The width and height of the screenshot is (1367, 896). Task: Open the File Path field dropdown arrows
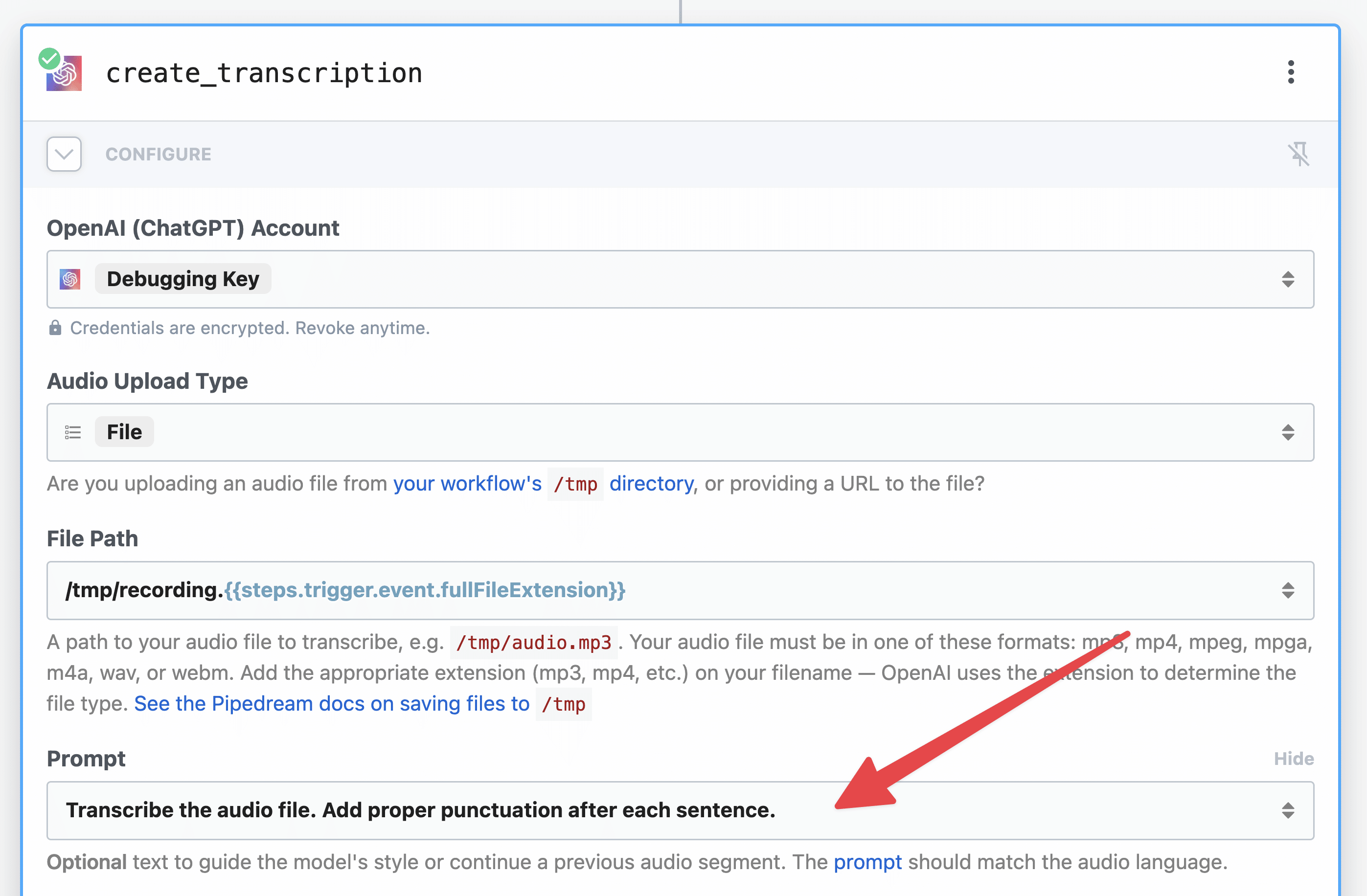pos(1288,591)
